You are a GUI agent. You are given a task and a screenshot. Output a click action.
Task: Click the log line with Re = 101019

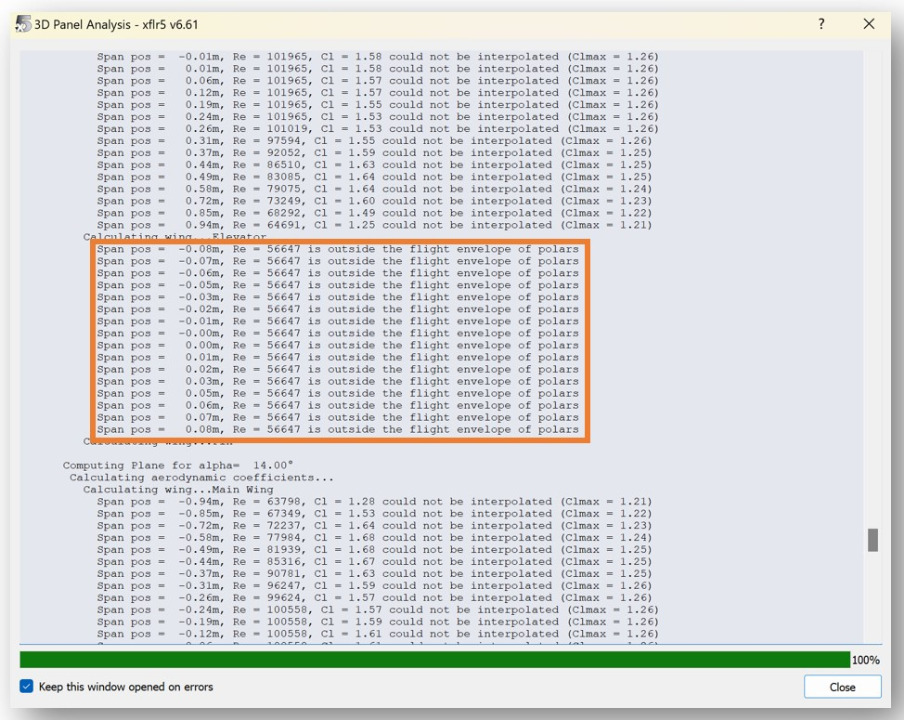[377, 129]
